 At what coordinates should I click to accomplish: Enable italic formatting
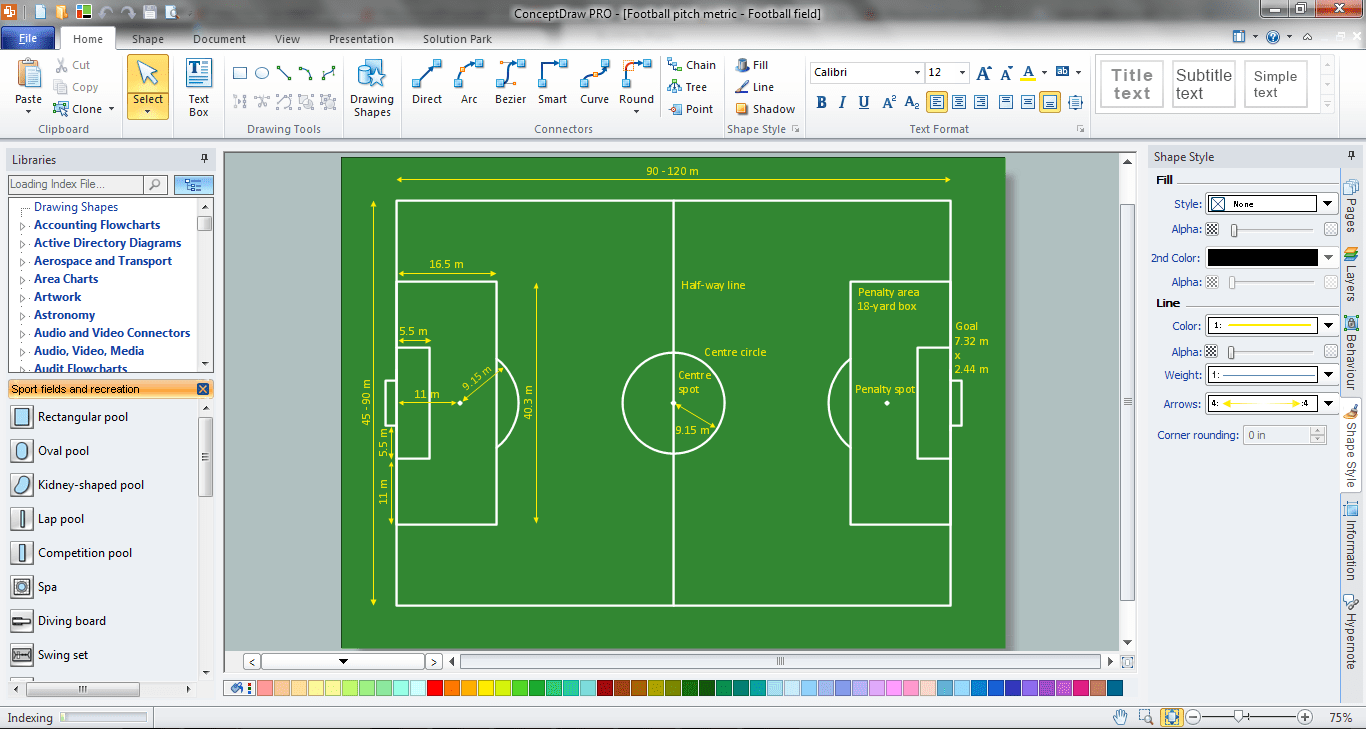click(x=841, y=102)
